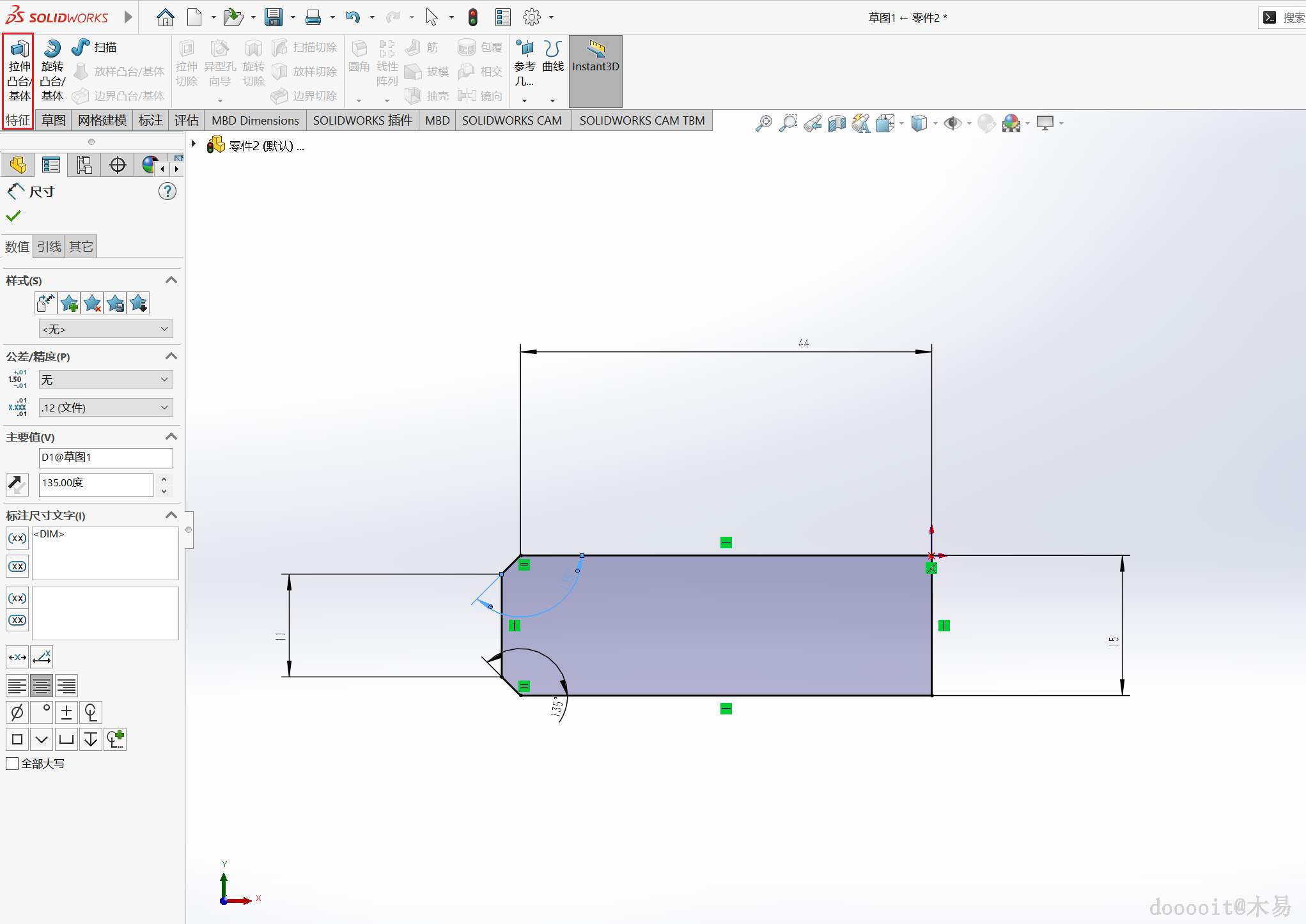
Task: Open the Save icon in top toolbar
Action: coord(274,17)
